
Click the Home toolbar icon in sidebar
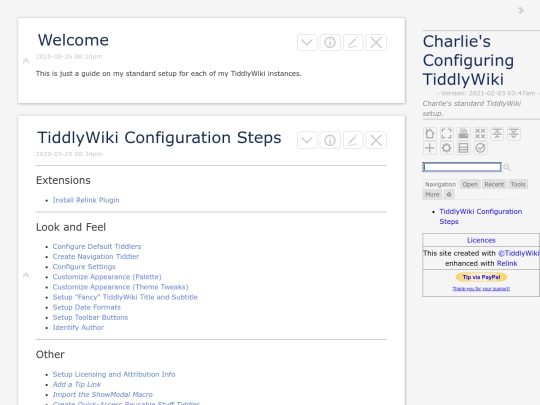(429, 134)
